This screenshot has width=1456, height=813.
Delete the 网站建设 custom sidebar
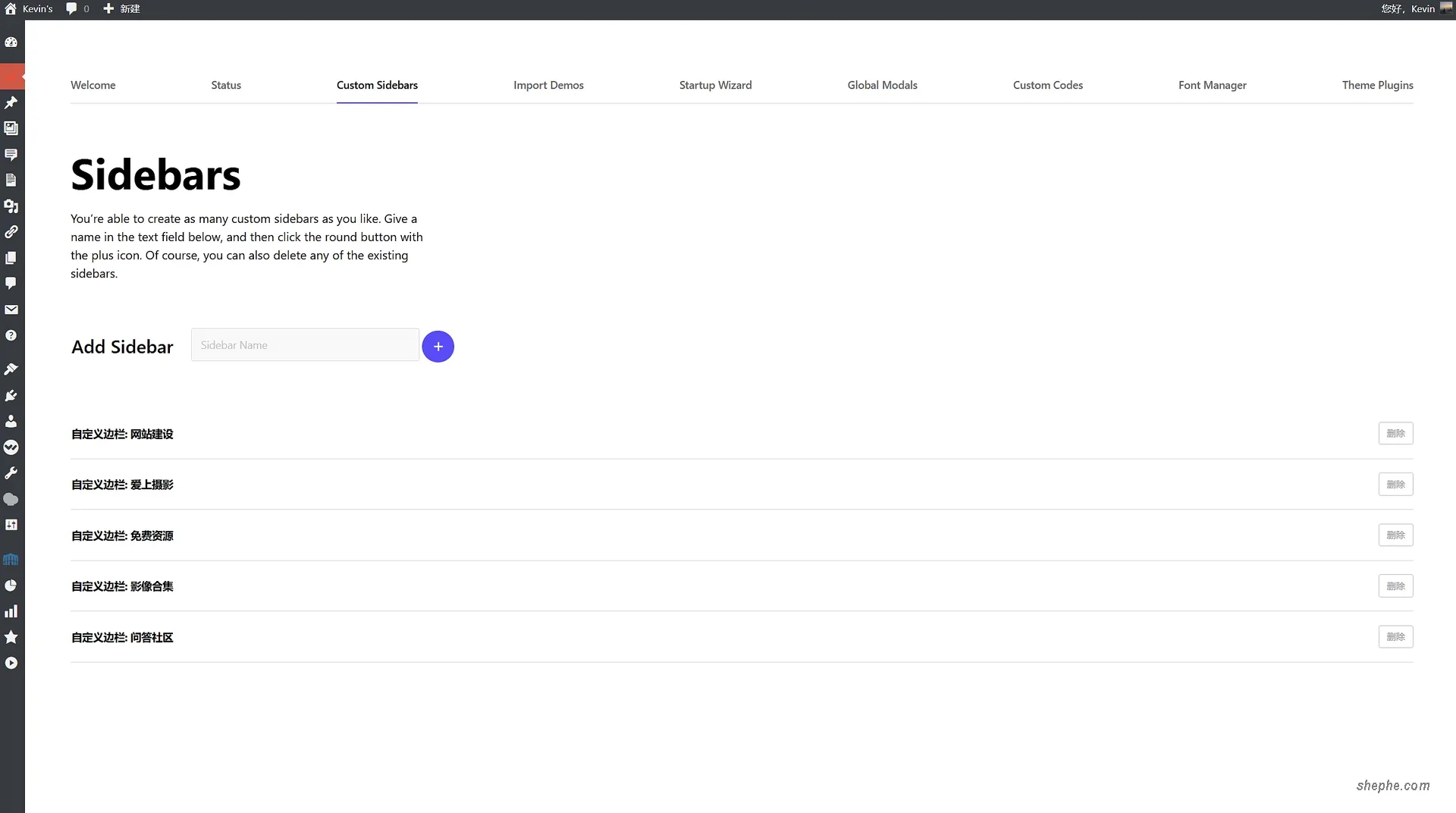(x=1395, y=433)
